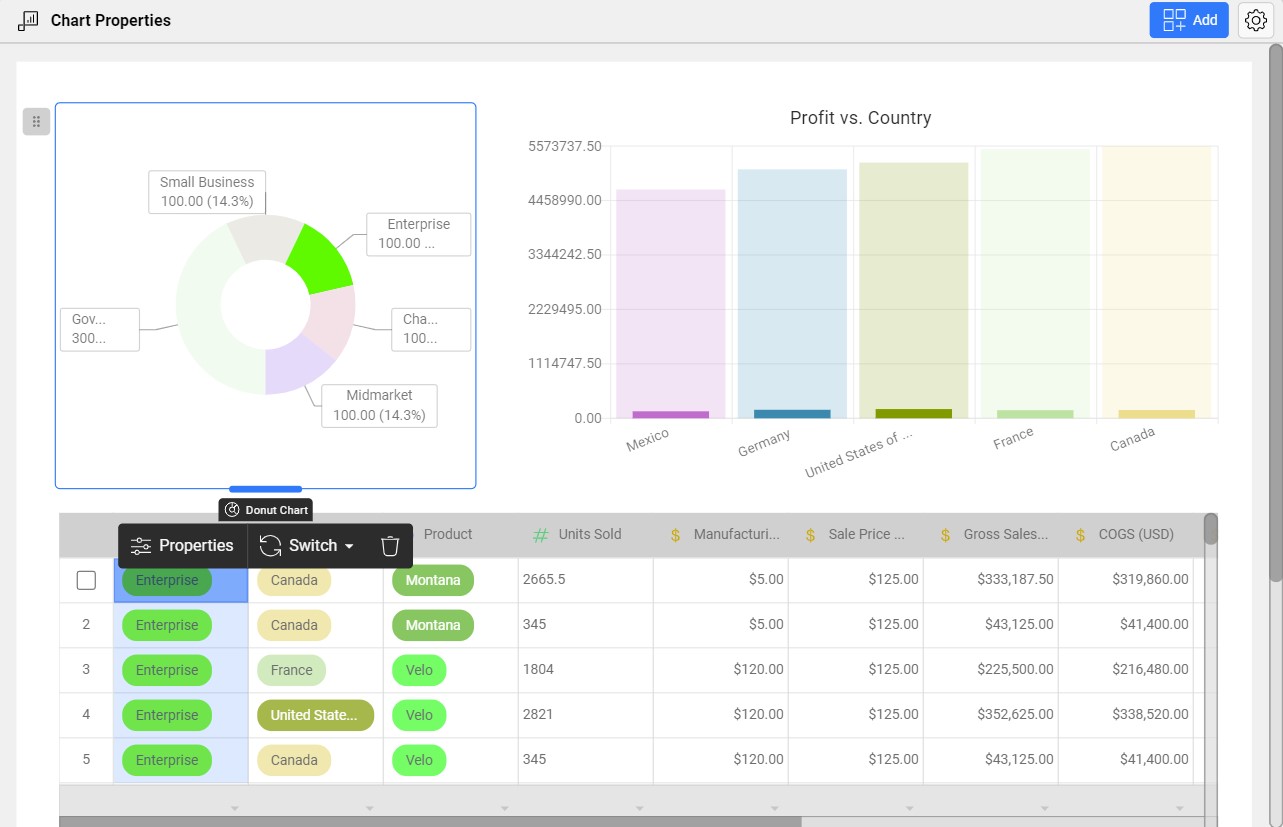
Task: Click the $ icon on Gross Sales column
Action: click(944, 533)
